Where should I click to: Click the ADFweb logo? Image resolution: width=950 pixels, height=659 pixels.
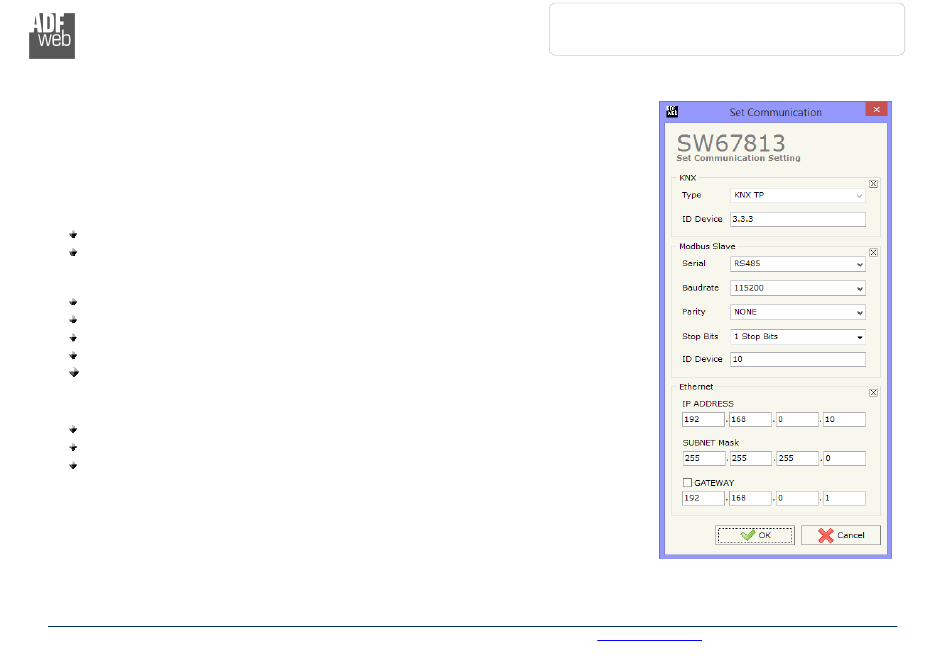pos(52,36)
